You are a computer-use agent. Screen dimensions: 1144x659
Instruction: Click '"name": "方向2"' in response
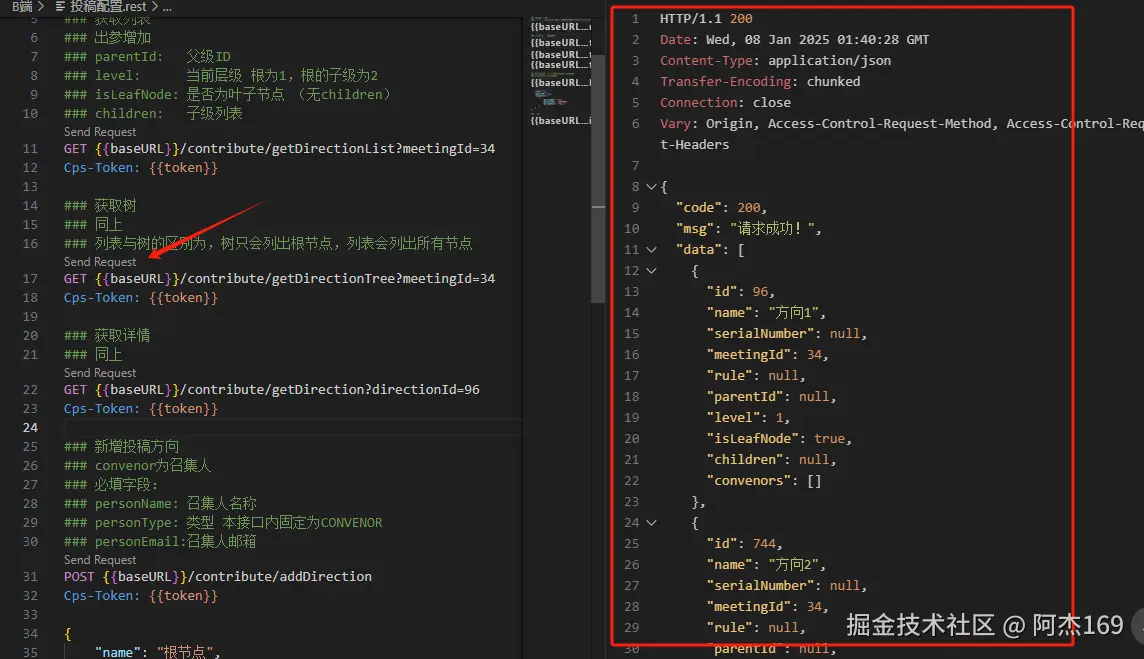pos(766,564)
